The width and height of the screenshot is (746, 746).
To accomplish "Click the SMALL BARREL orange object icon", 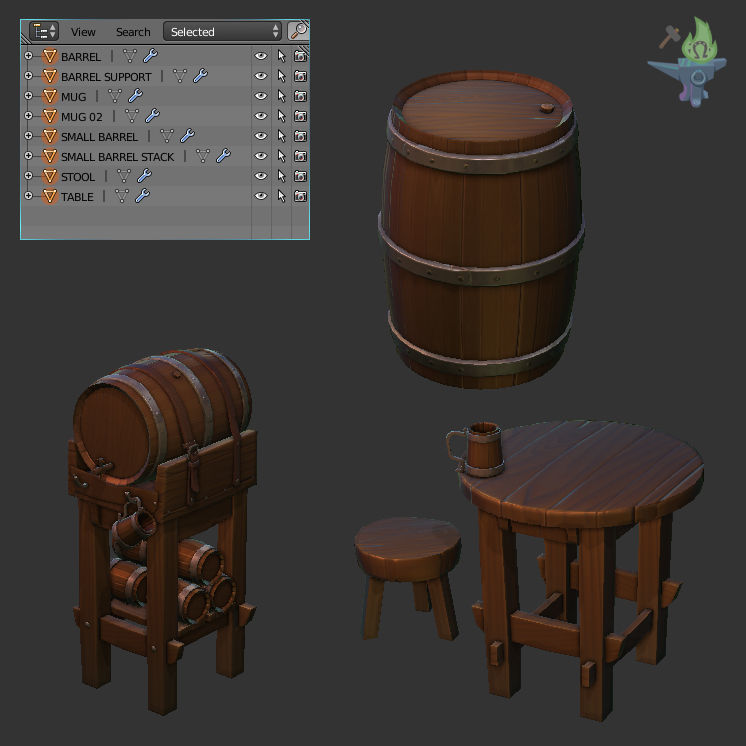I will pos(49,136).
